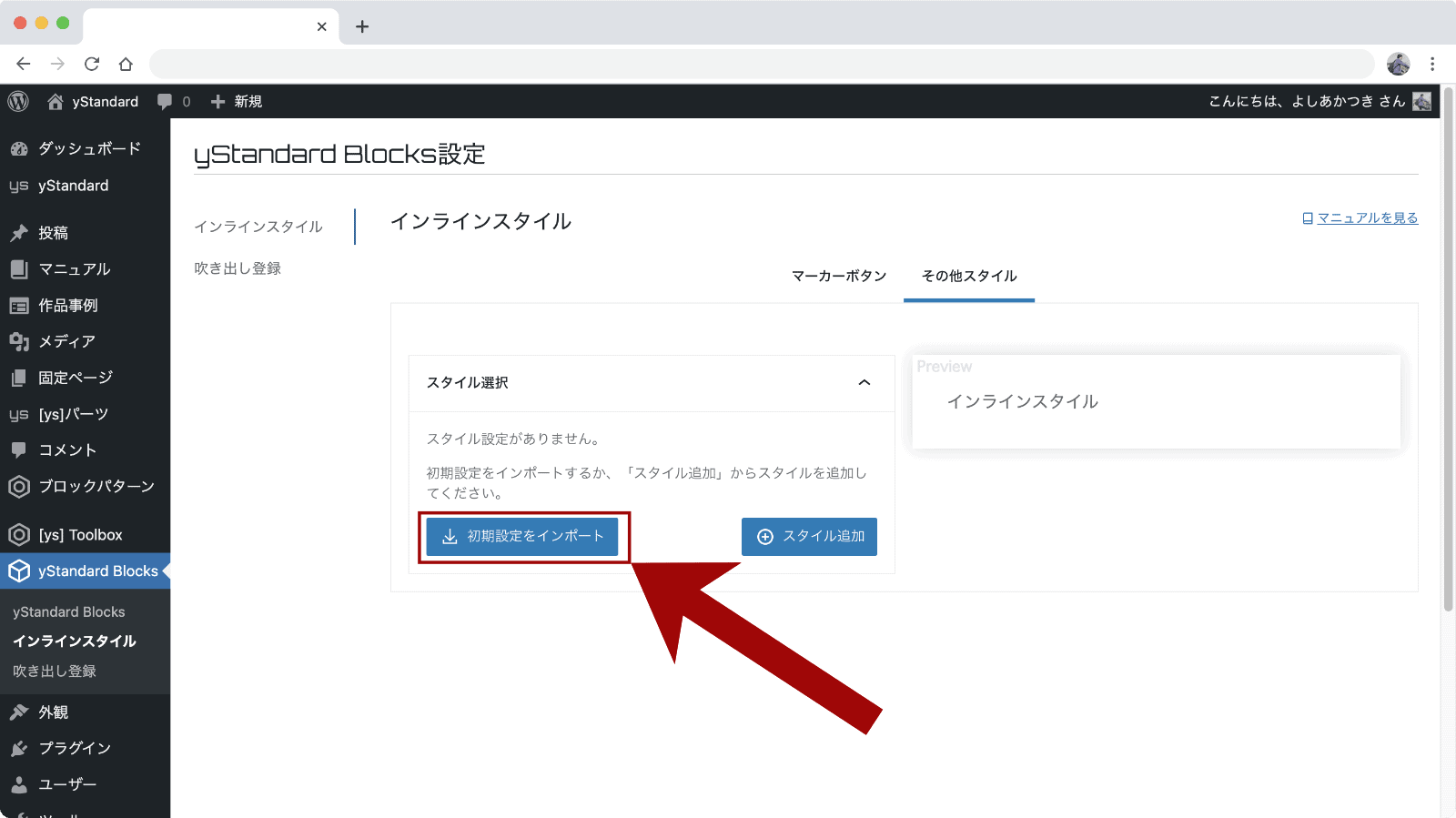Switch to the その他スタイル tab
The width and height of the screenshot is (1456, 818).
pyautogui.click(x=969, y=276)
